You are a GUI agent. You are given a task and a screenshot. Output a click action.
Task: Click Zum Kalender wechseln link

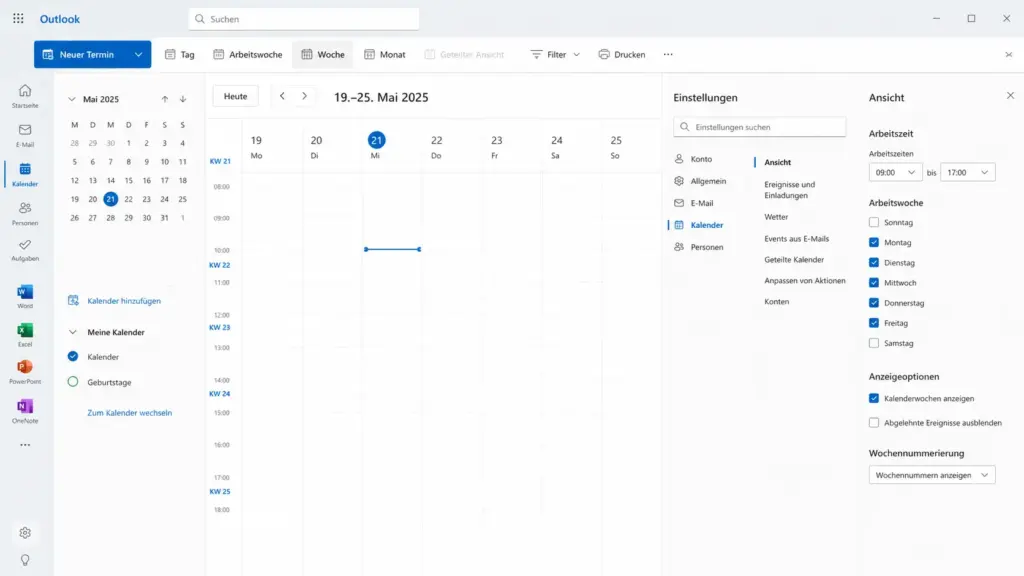[x=129, y=413]
